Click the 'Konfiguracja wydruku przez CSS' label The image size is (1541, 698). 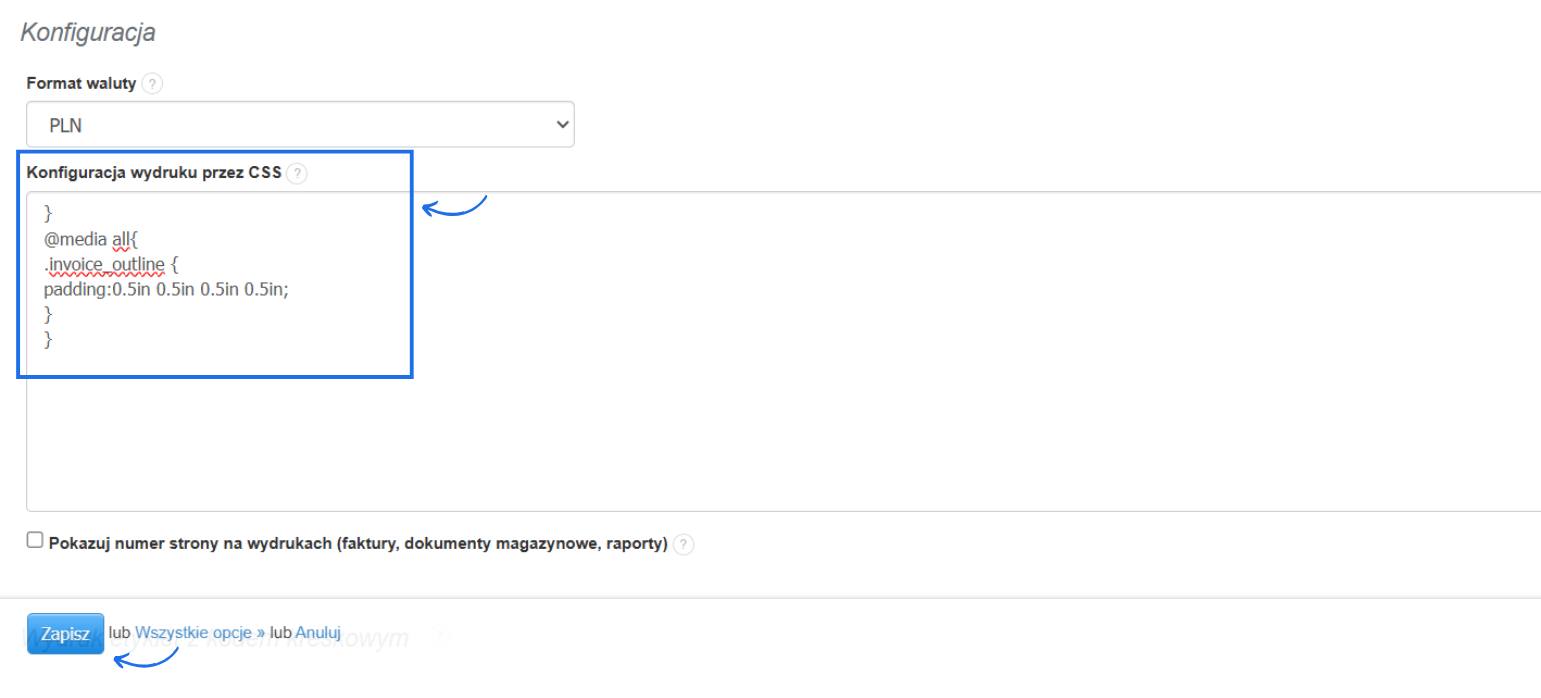[154, 173]
